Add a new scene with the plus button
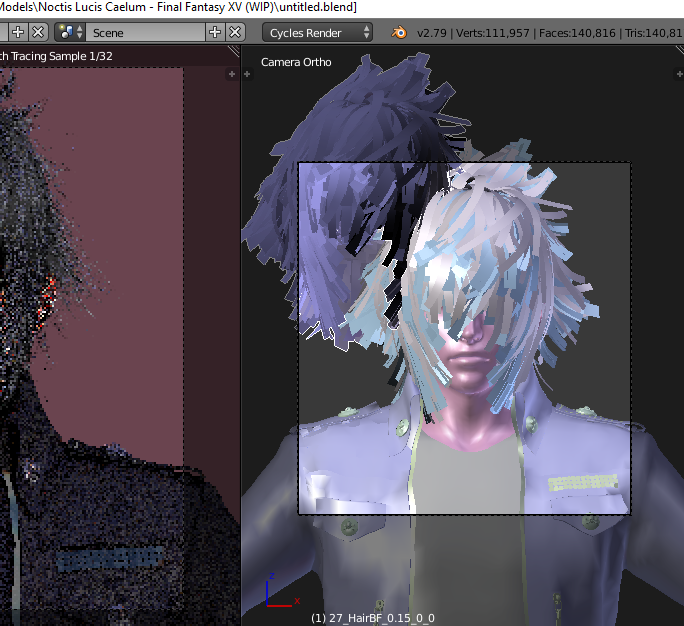 coord(215,32)
